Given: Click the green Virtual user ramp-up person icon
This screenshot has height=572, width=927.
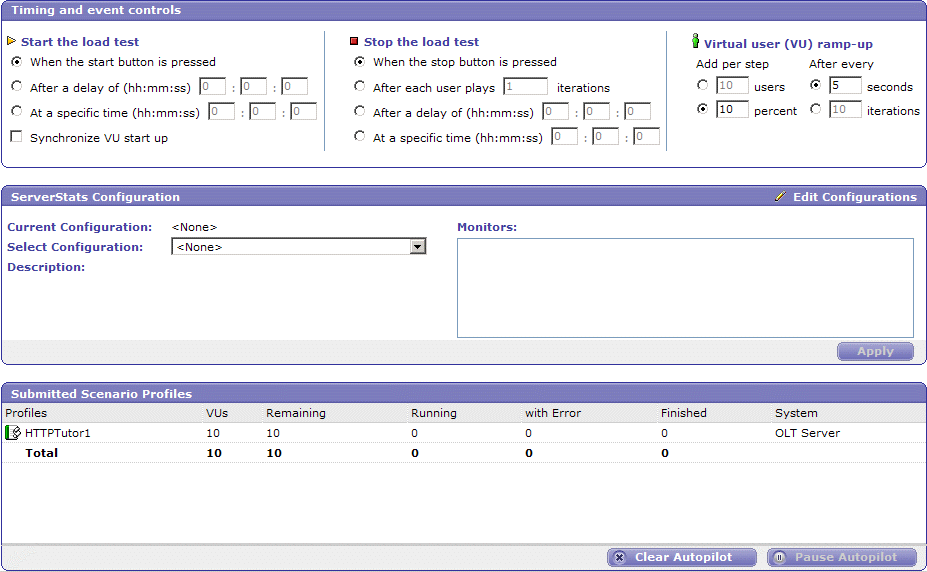Looking at the screenshot, I should tap(695, 41).
